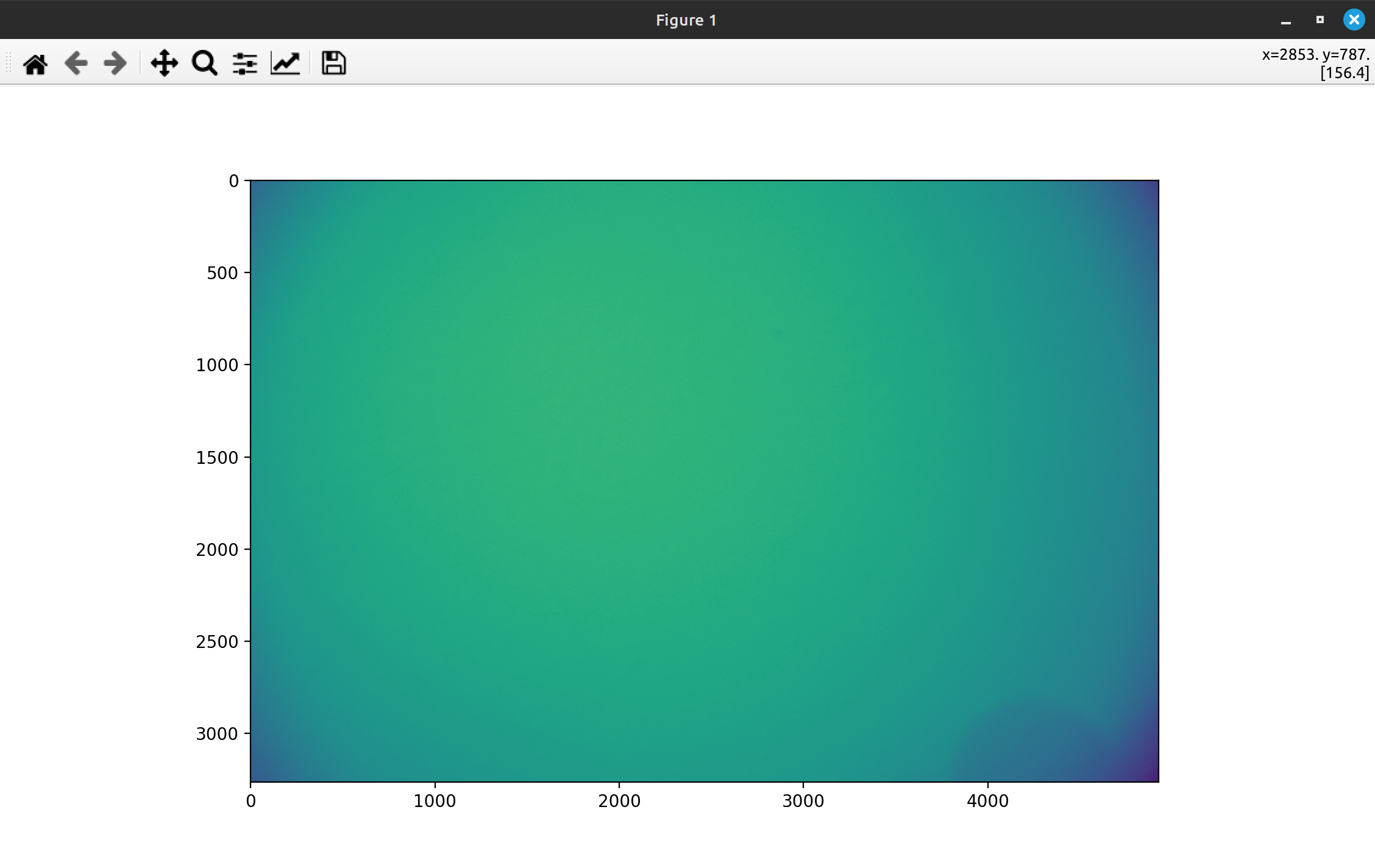Image resolution: width=1375 pixels, height=868 pixels.
Task: Click the Figure 1 title bar text
Action: [x=686, y=20]
